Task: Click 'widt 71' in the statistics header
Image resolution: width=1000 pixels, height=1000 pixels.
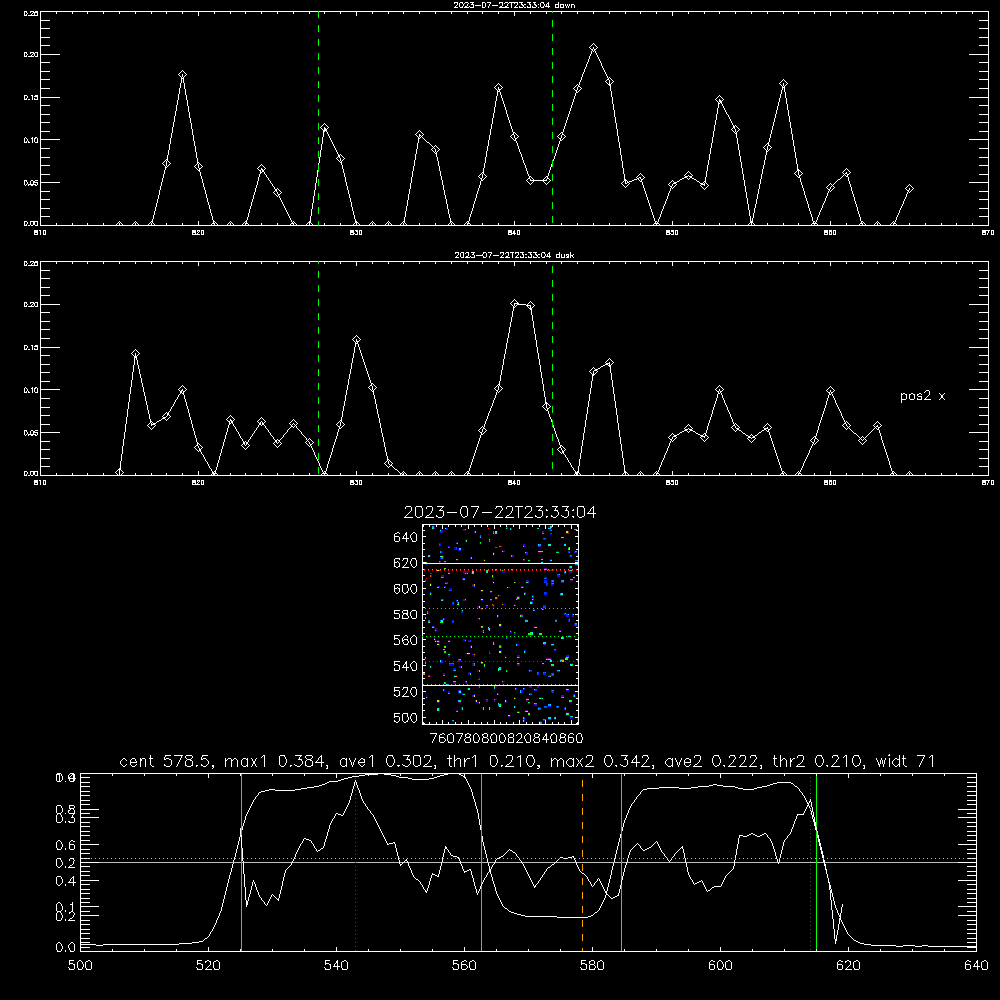Action: tap(905, 761)
